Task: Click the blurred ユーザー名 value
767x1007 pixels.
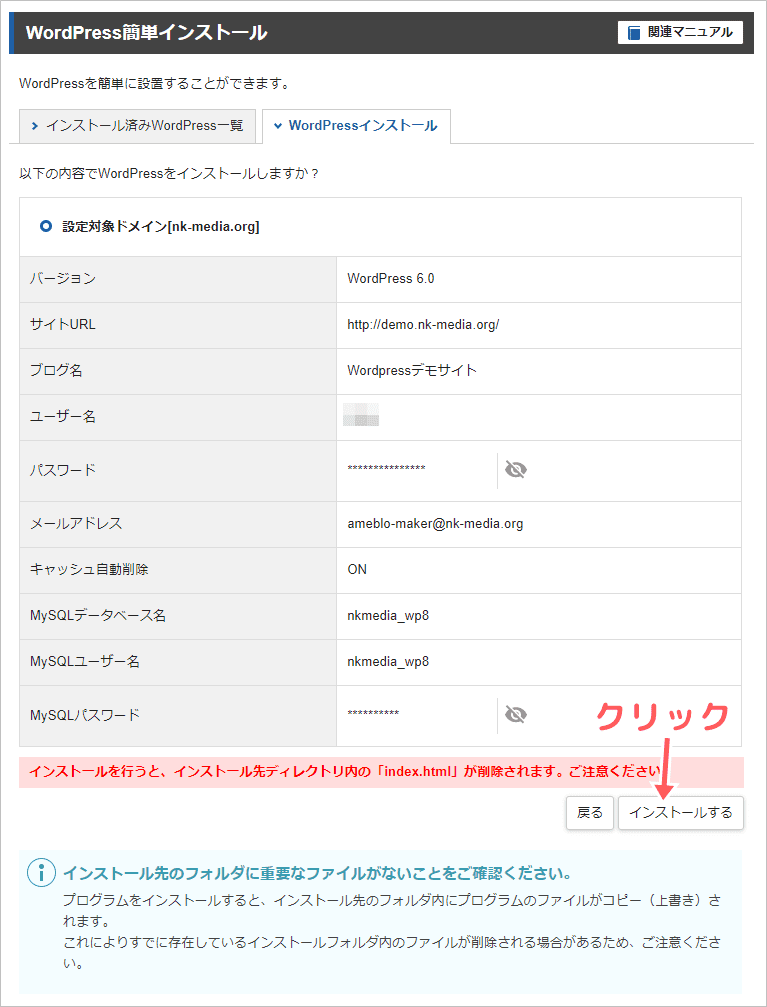Action: [x=361, y=417]
